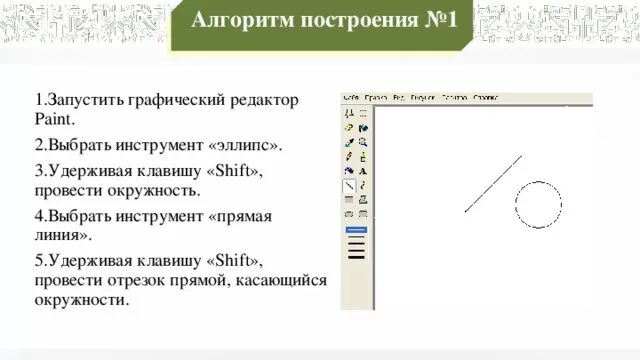Choose the thickest line width option
The height and width of the screenshot is (360, 640).
356,257
